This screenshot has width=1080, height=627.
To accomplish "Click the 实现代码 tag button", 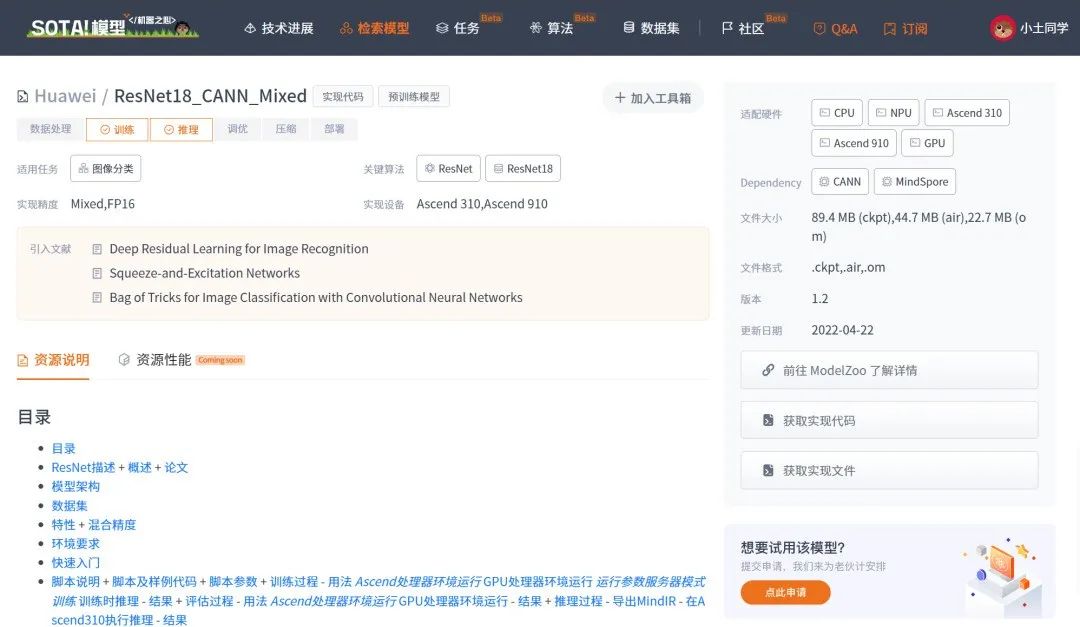I will pos(342,96).
